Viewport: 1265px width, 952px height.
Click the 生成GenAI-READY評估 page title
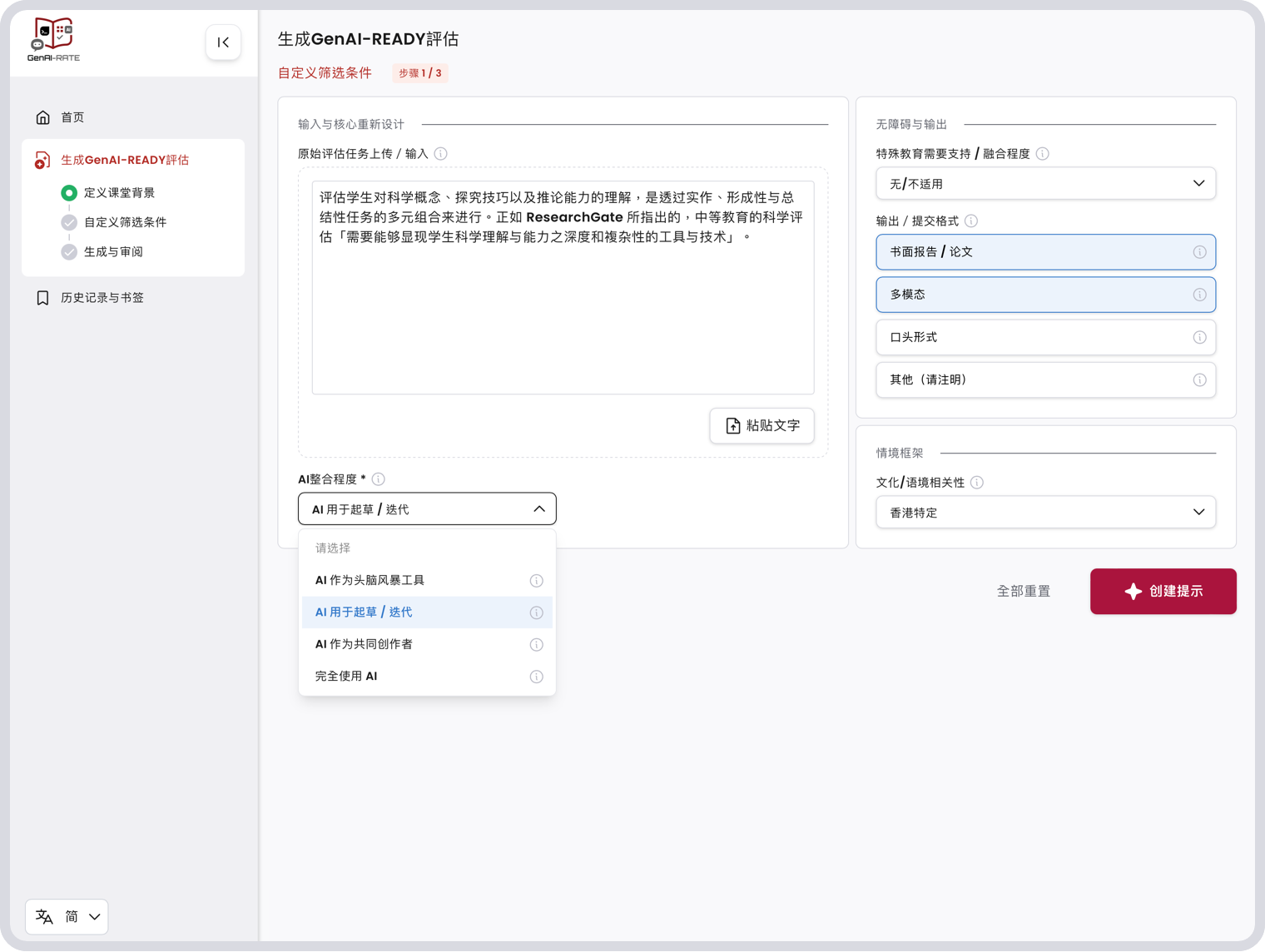tap(368, 39)
